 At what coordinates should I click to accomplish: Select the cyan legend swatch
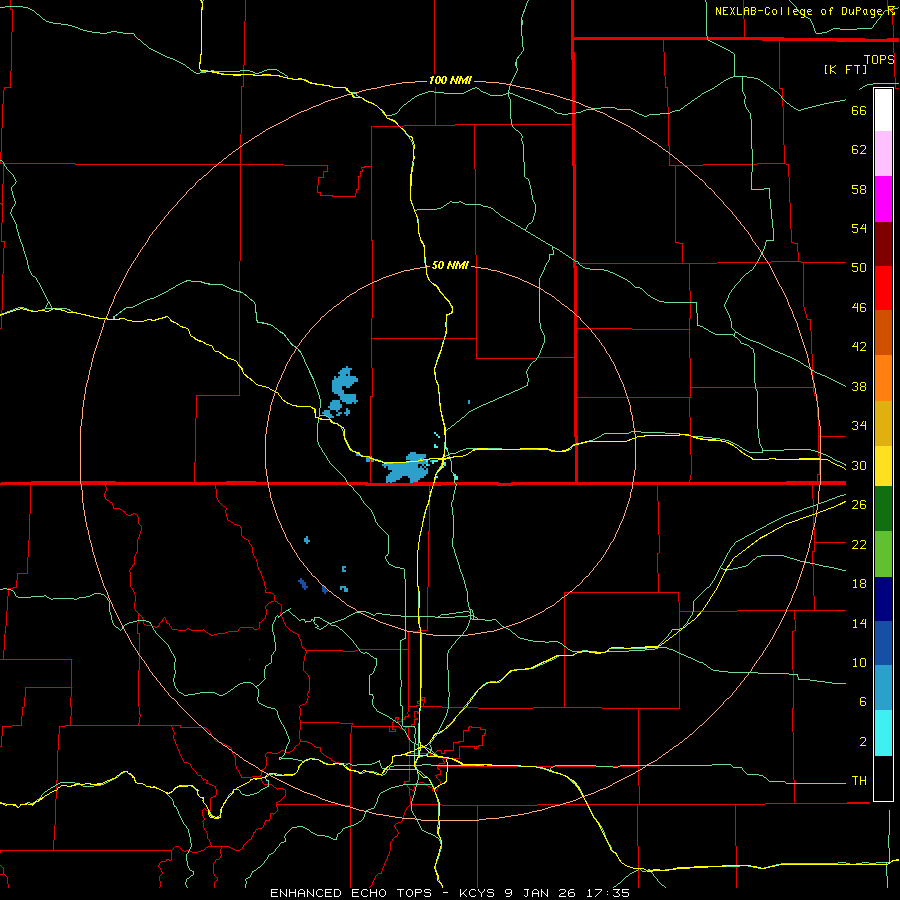(883, 732)
